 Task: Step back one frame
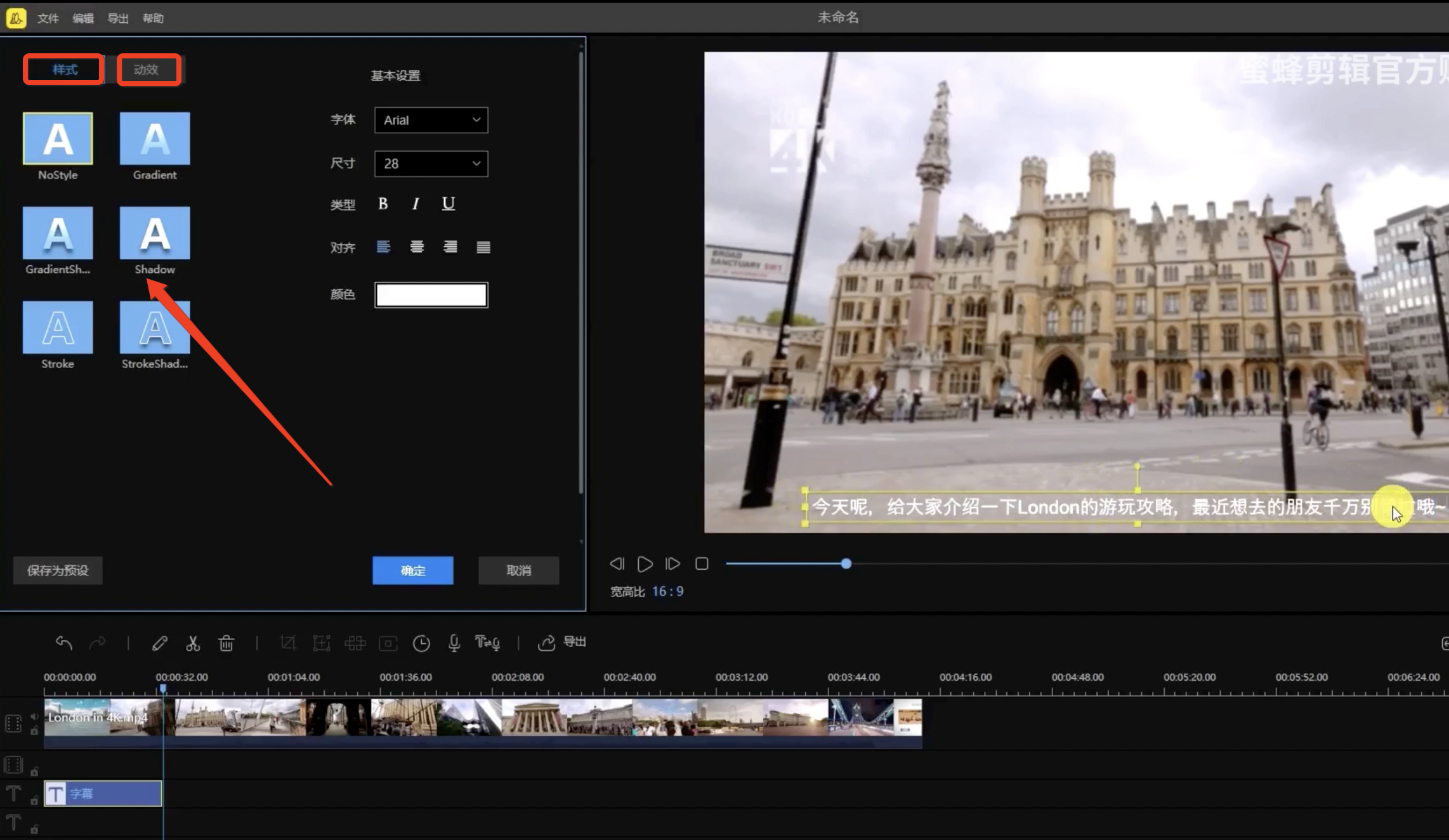617,563
